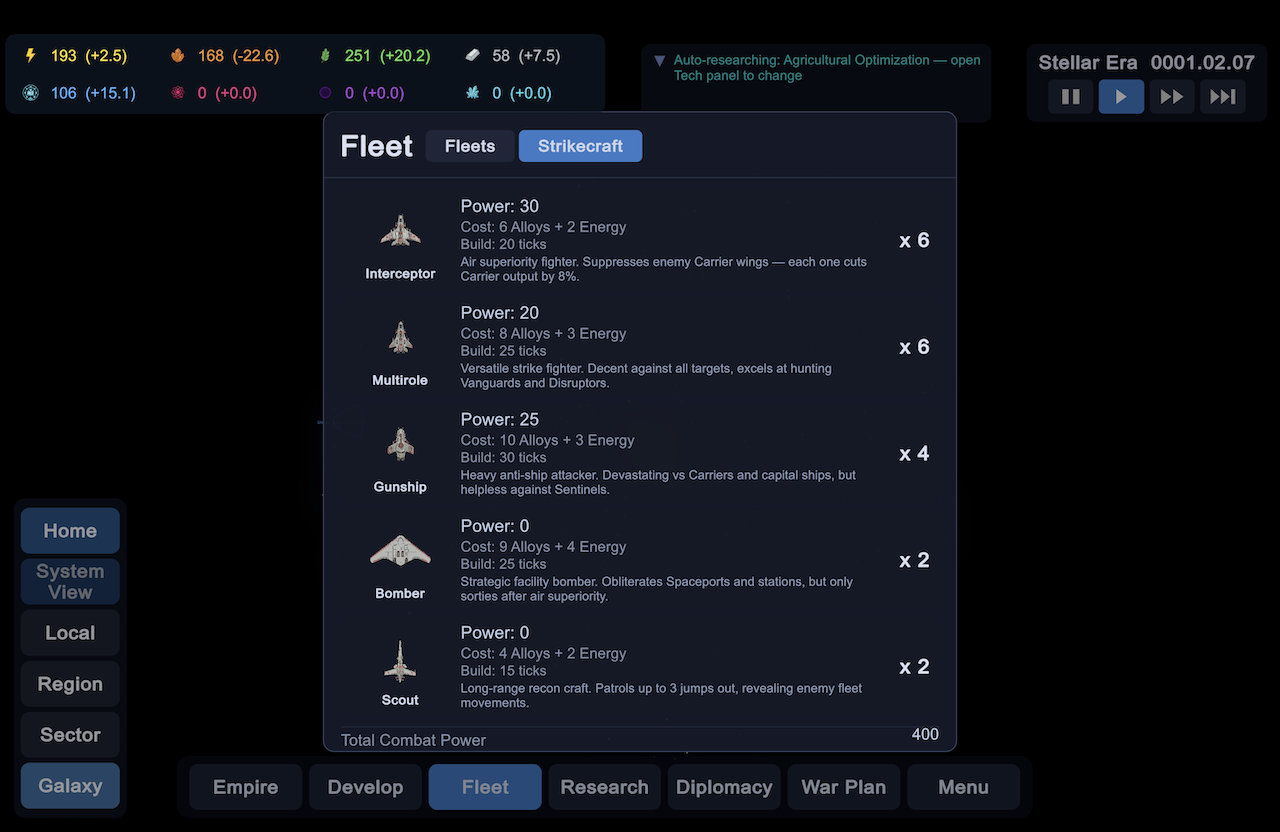Open the Diplomacy panel
The height and width of the screenshot is (832, 1280).
(724, 787)
